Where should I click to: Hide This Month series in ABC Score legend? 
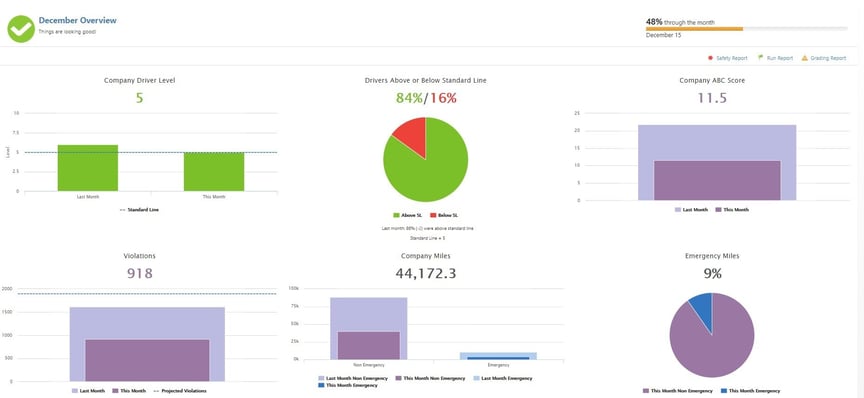(x=732, y=209)
